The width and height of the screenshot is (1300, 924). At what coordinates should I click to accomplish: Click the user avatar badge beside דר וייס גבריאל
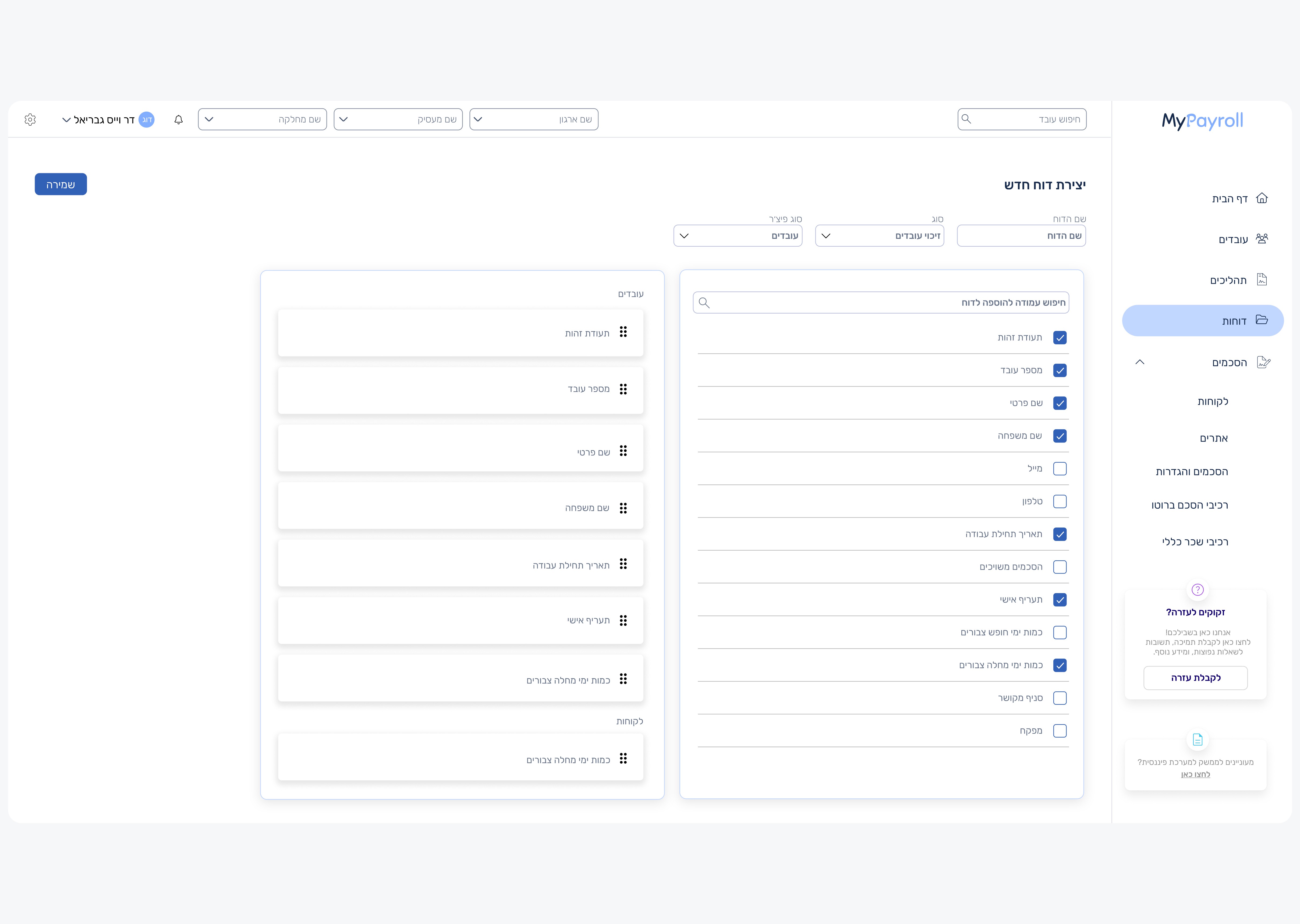click(x=147, y=119)
